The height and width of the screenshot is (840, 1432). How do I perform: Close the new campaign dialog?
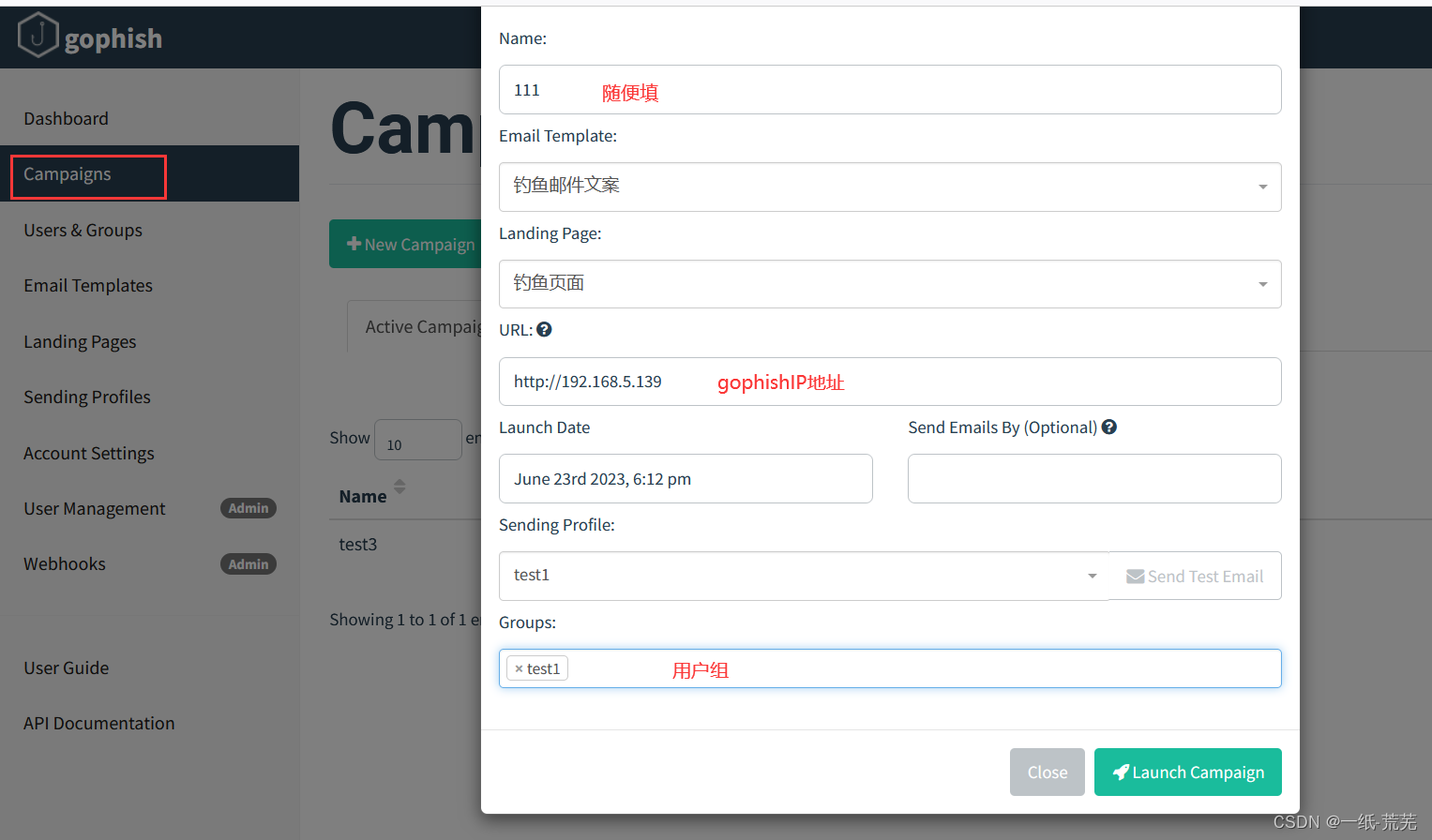(x=1047, y=772)
